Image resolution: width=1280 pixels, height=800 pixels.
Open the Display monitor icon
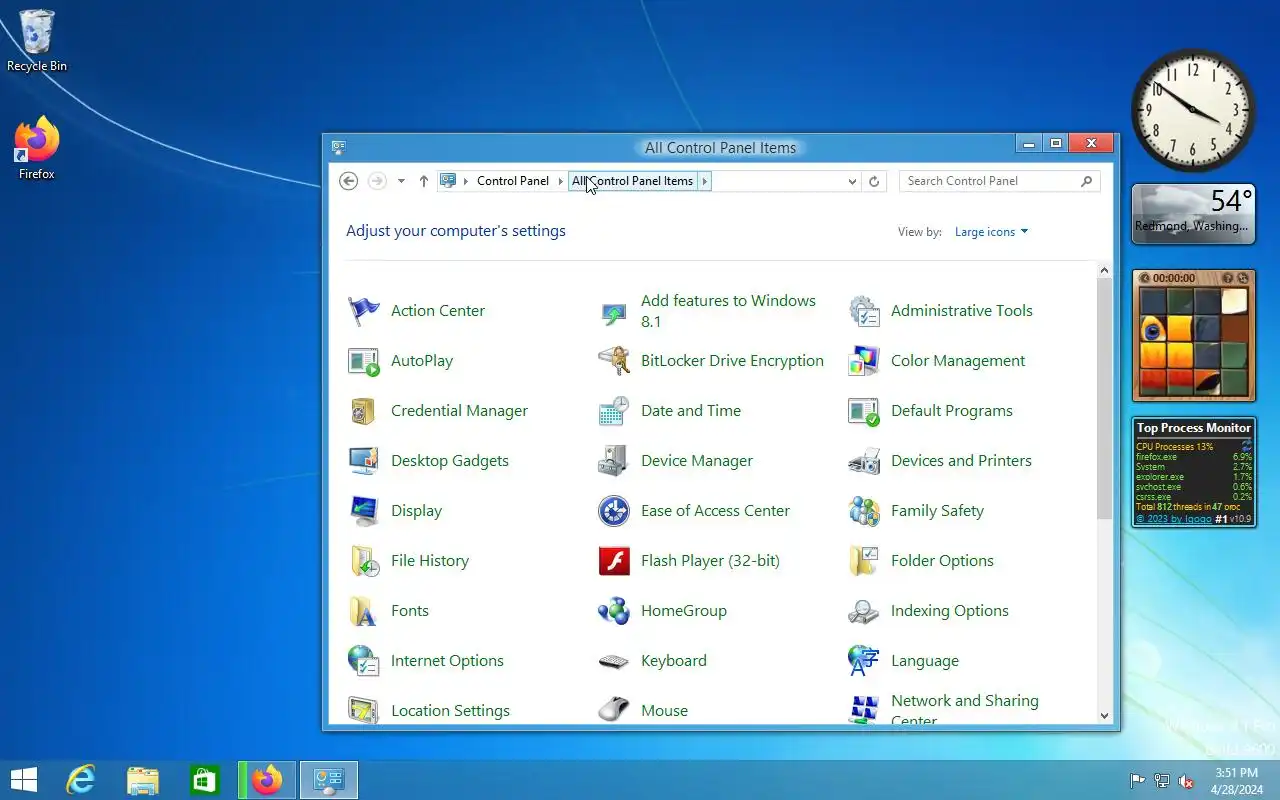tap(364, 511)
